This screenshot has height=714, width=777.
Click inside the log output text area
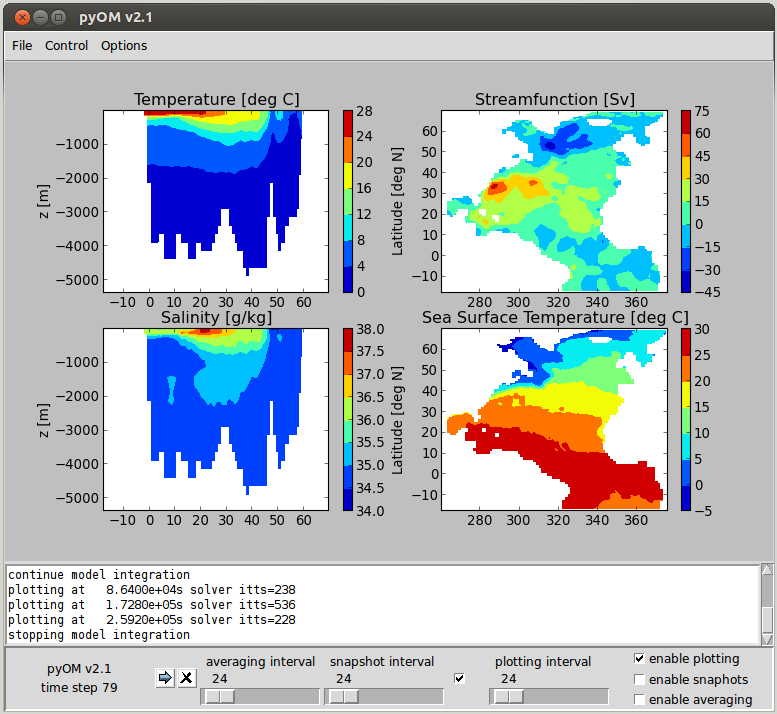coord(380,604)
